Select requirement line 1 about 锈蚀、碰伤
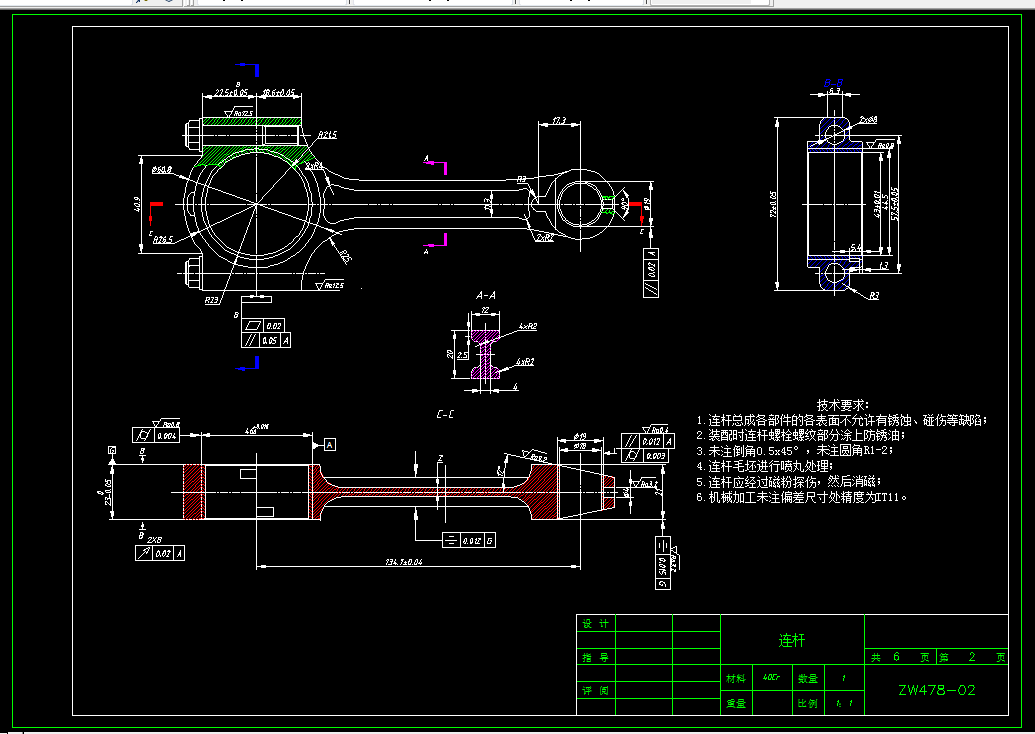 tap(842, 420)
